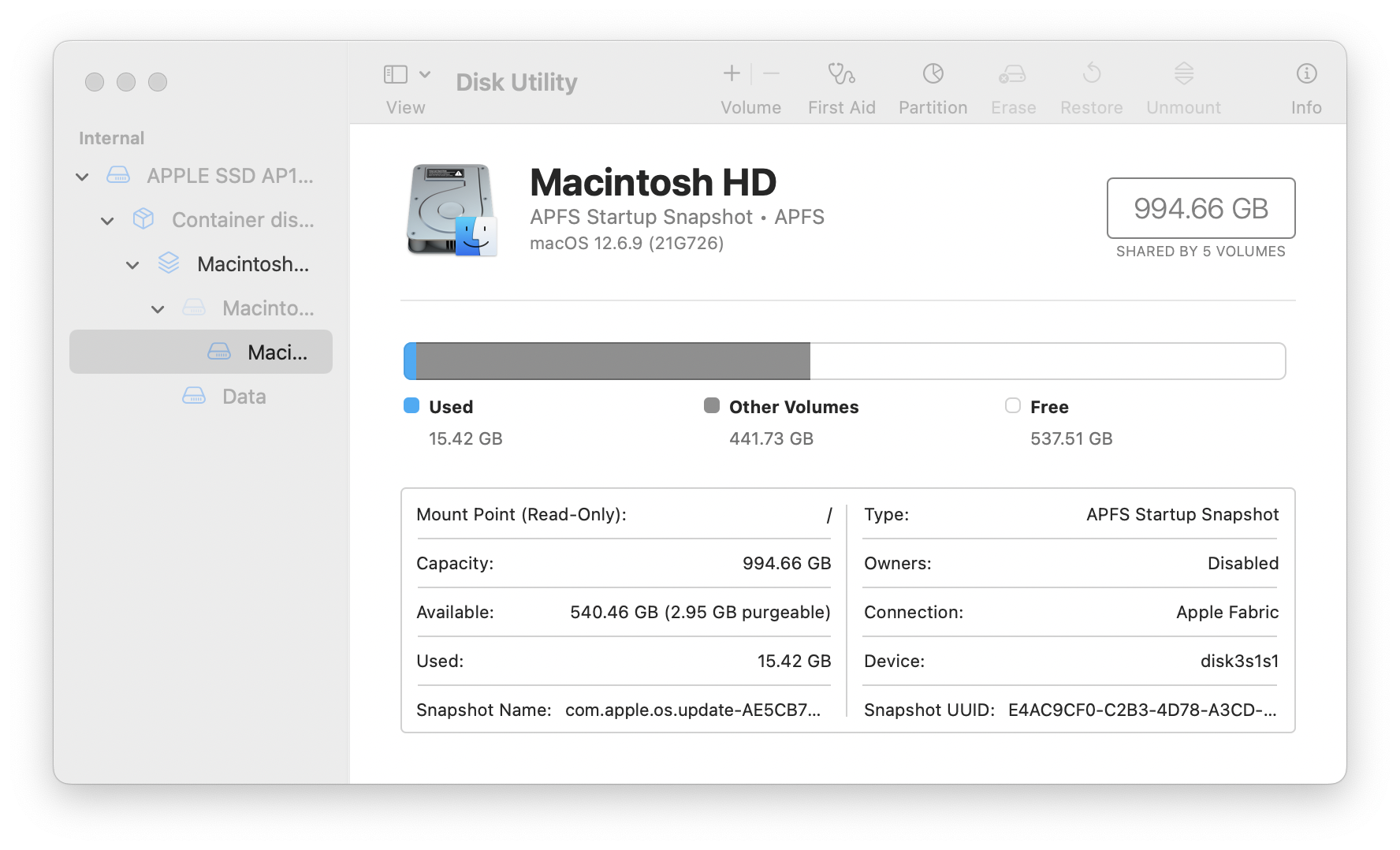The height and width of the screenshot is (850, 1400).
Task: Click the 994.66 GB value in Capacity row
Action: click(x=787, y=564)
